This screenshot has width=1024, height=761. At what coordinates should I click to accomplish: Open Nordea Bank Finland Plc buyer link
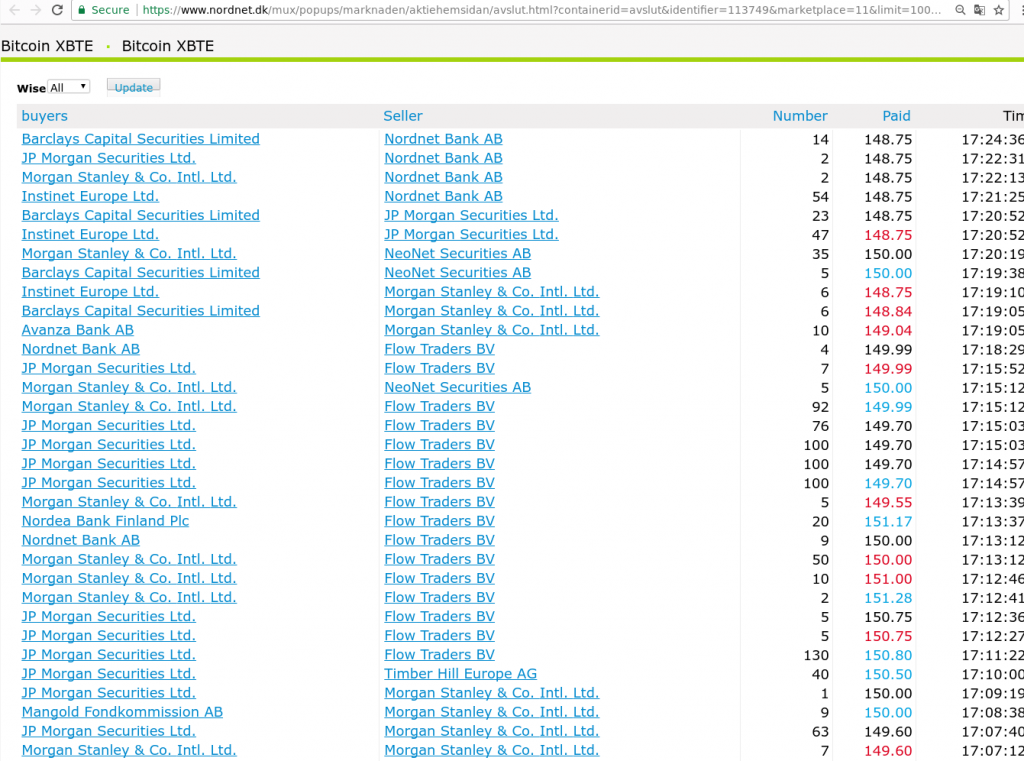105,521
